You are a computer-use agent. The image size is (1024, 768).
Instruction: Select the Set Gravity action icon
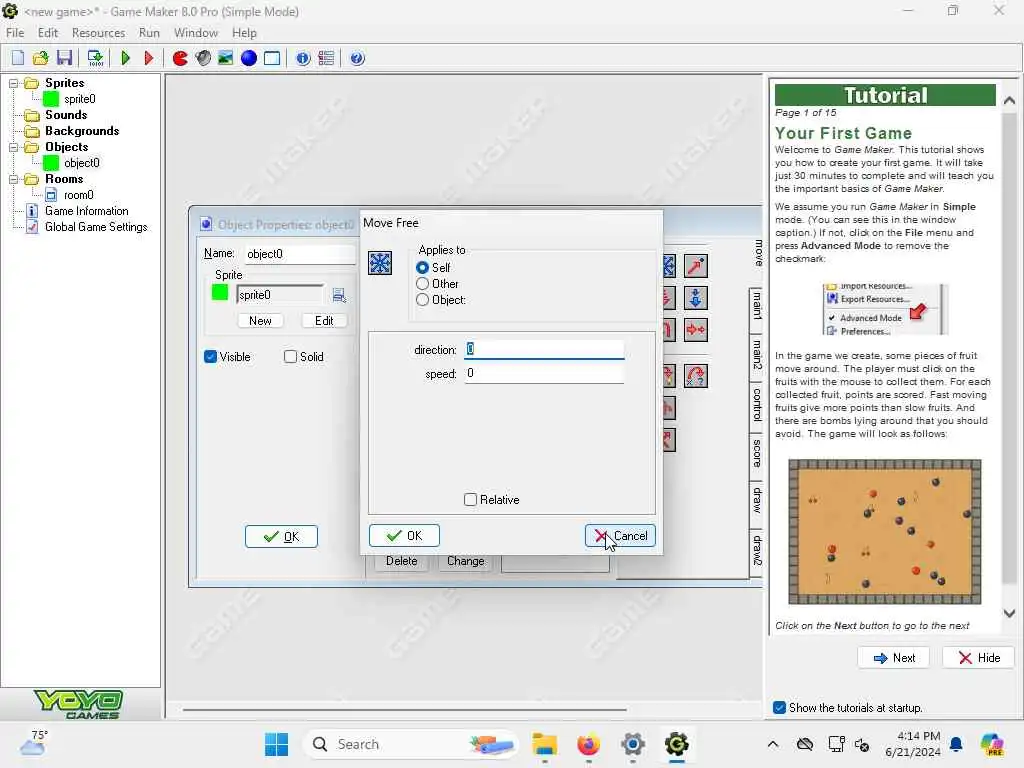click(x=696, y=298)
